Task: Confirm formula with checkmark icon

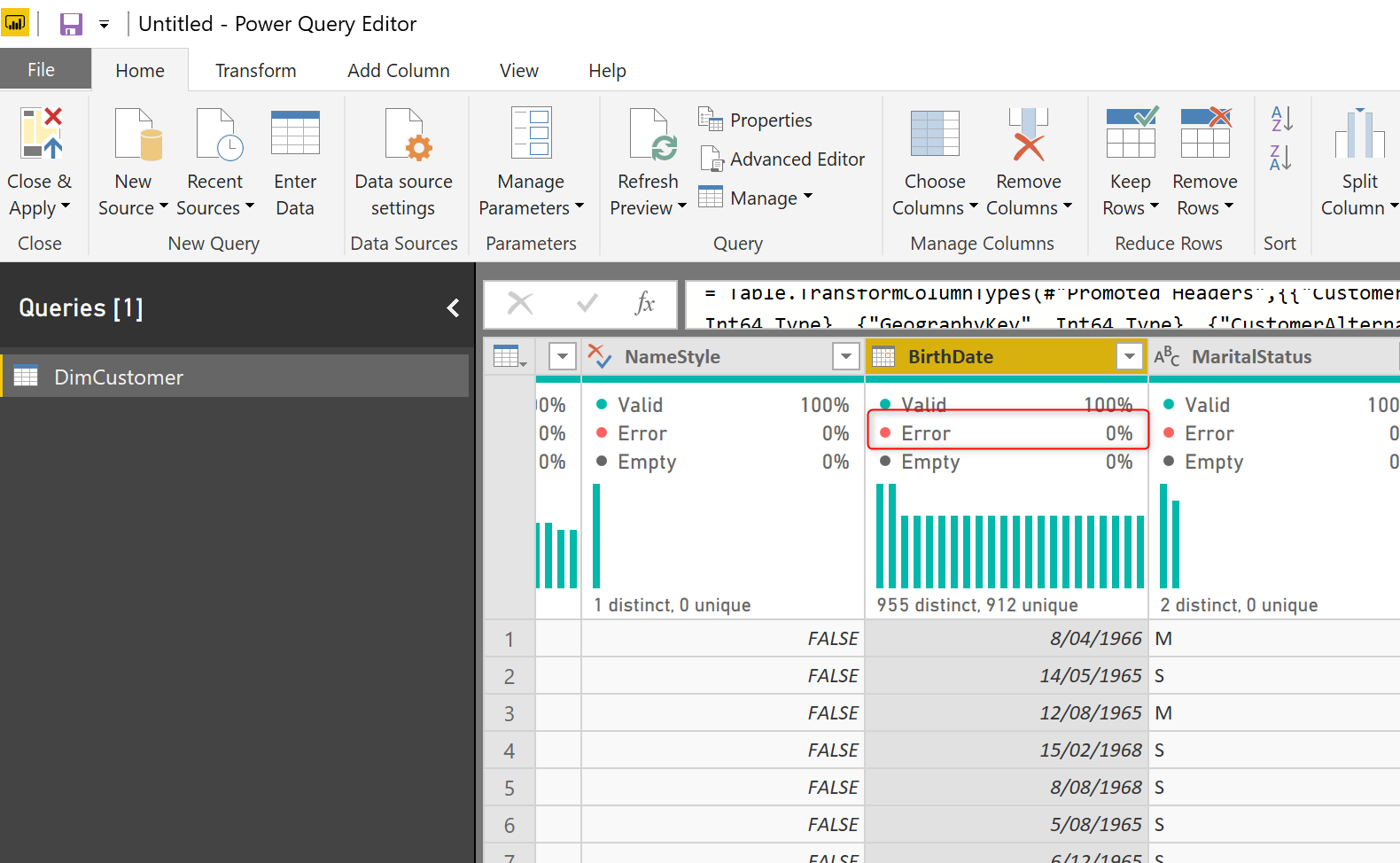Action: point(587,304)
